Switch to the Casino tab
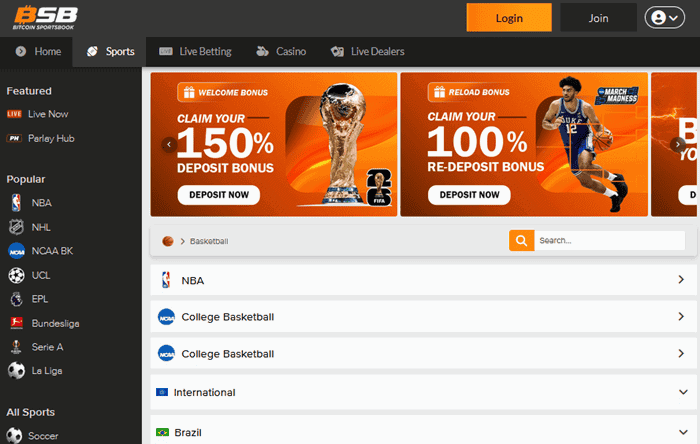700x444 pixels. click(x=281, y=52)
